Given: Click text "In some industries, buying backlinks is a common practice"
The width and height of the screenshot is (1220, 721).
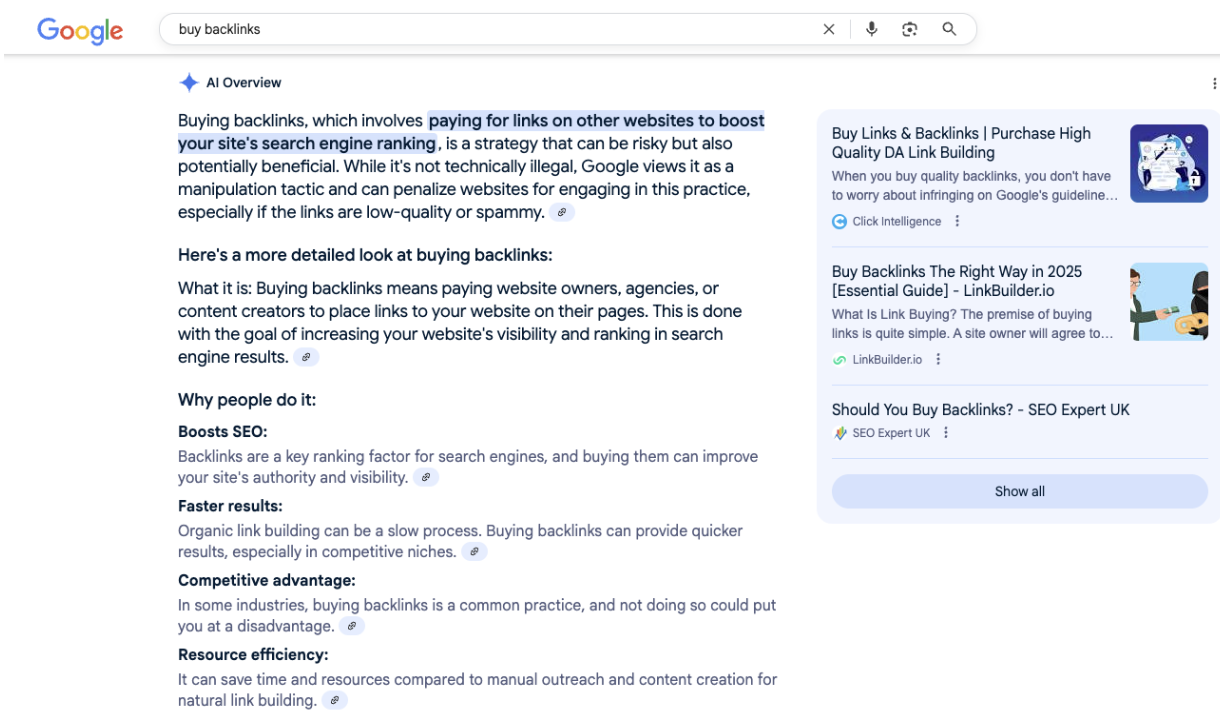Looking at the screenshot, I should coord(381,605).
